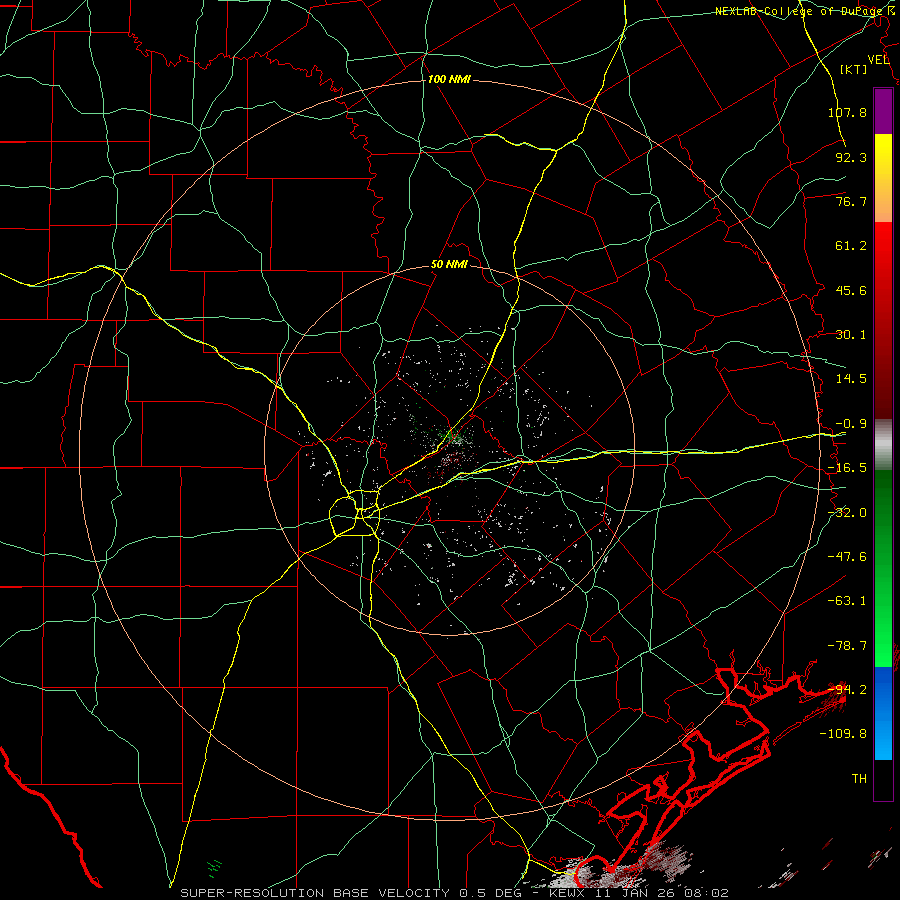This screenshot has width=900, height=900.
Task: Click the -32.0 scale value
Action: pos(847,513)
